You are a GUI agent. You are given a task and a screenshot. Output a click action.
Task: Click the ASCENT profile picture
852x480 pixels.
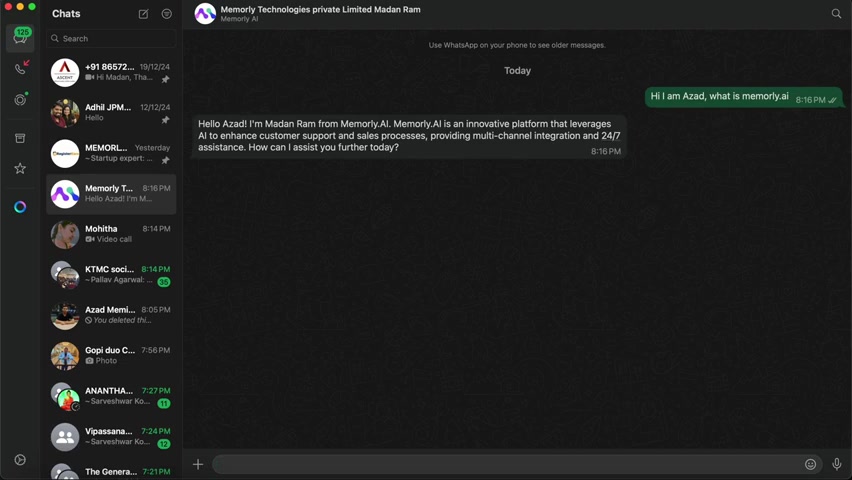65,72
